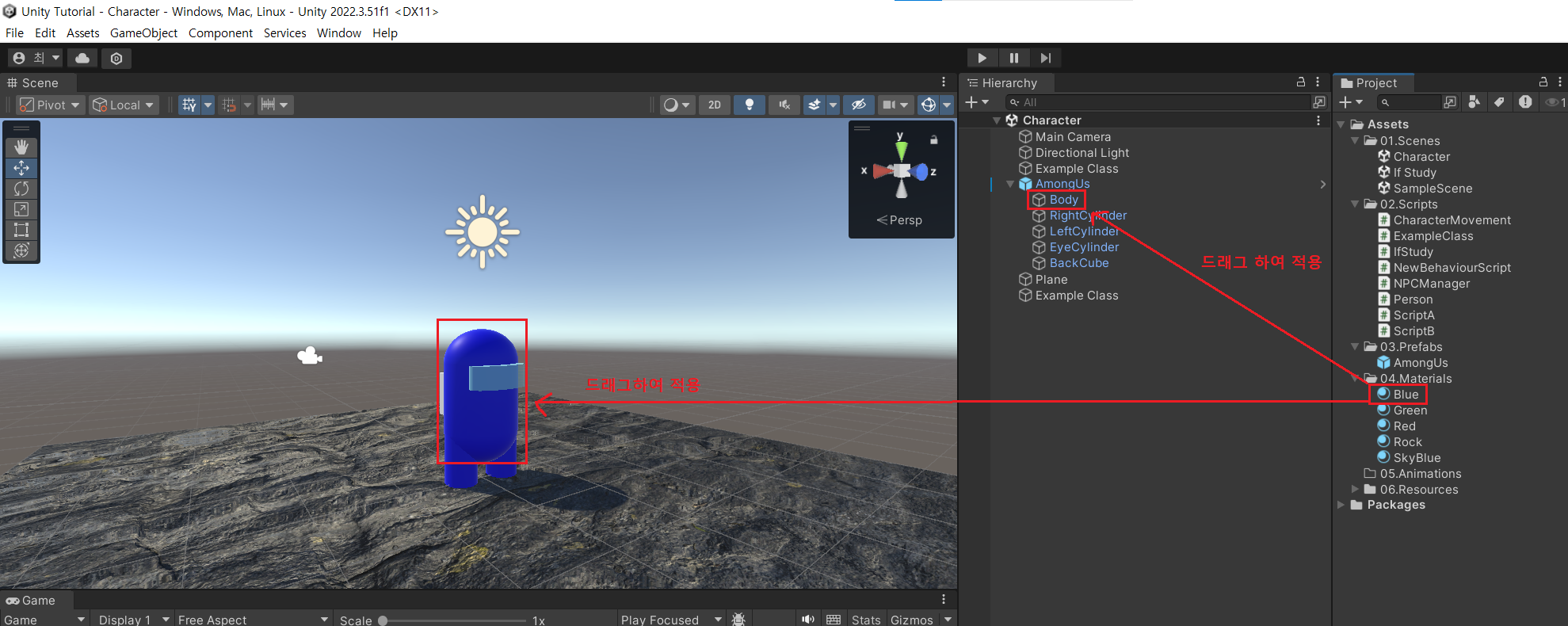1568x626 pixels.
Task: Open AmongUs prefab chevron arrow
Action: 1322,184
